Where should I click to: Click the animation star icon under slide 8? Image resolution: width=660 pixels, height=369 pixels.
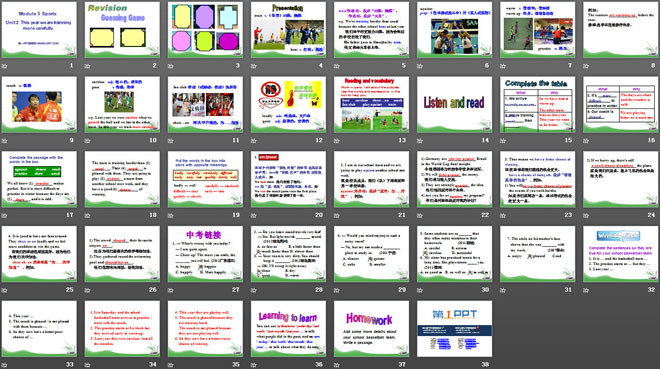586,66
